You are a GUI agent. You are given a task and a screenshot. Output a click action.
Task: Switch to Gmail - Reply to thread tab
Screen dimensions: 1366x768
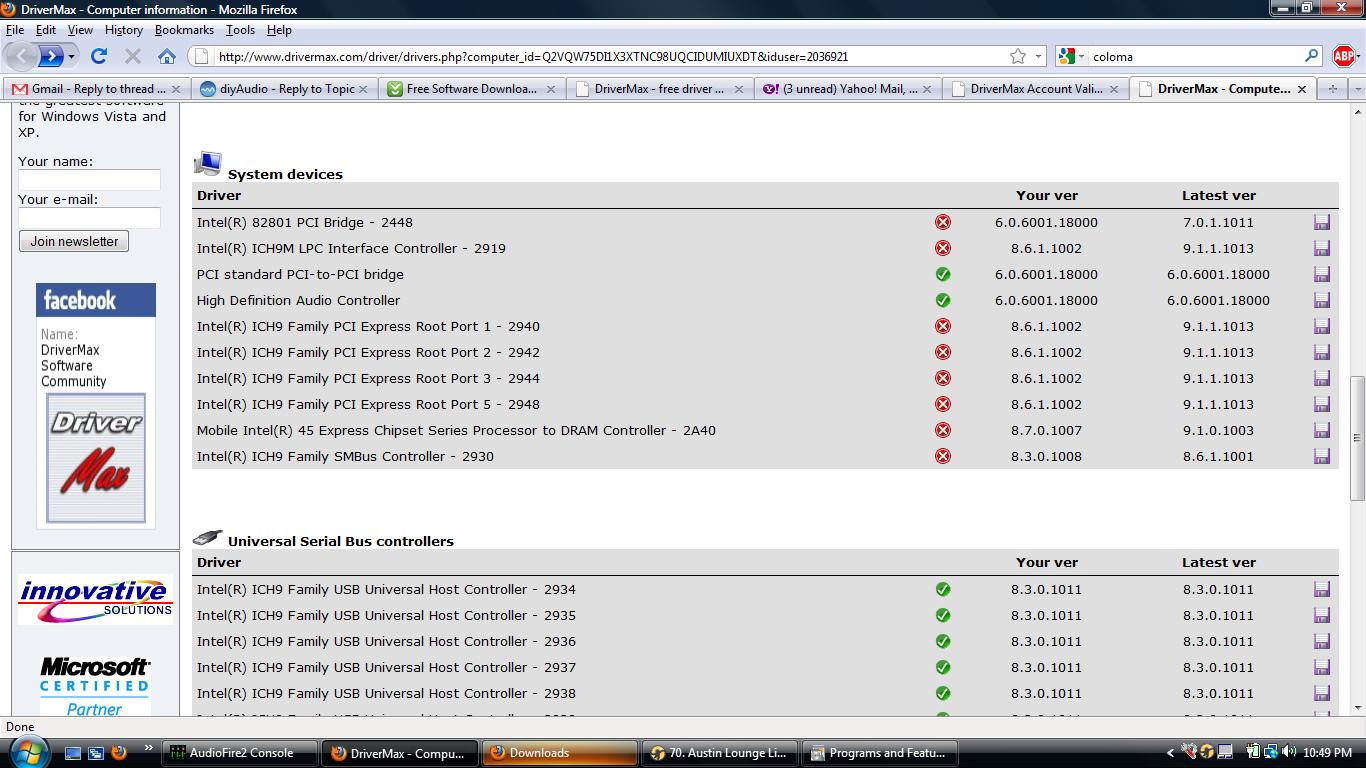click(96, 89)
